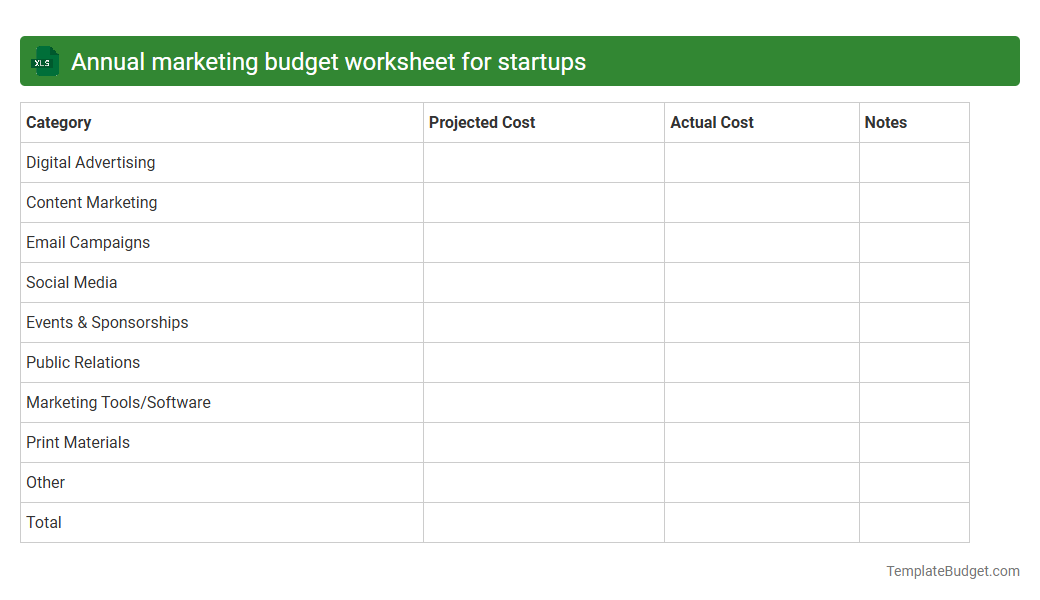The height and width of the screenshot is (600, 1040).
Task: Click the Events & Sponsorships row label
Action: pos(107,322)
